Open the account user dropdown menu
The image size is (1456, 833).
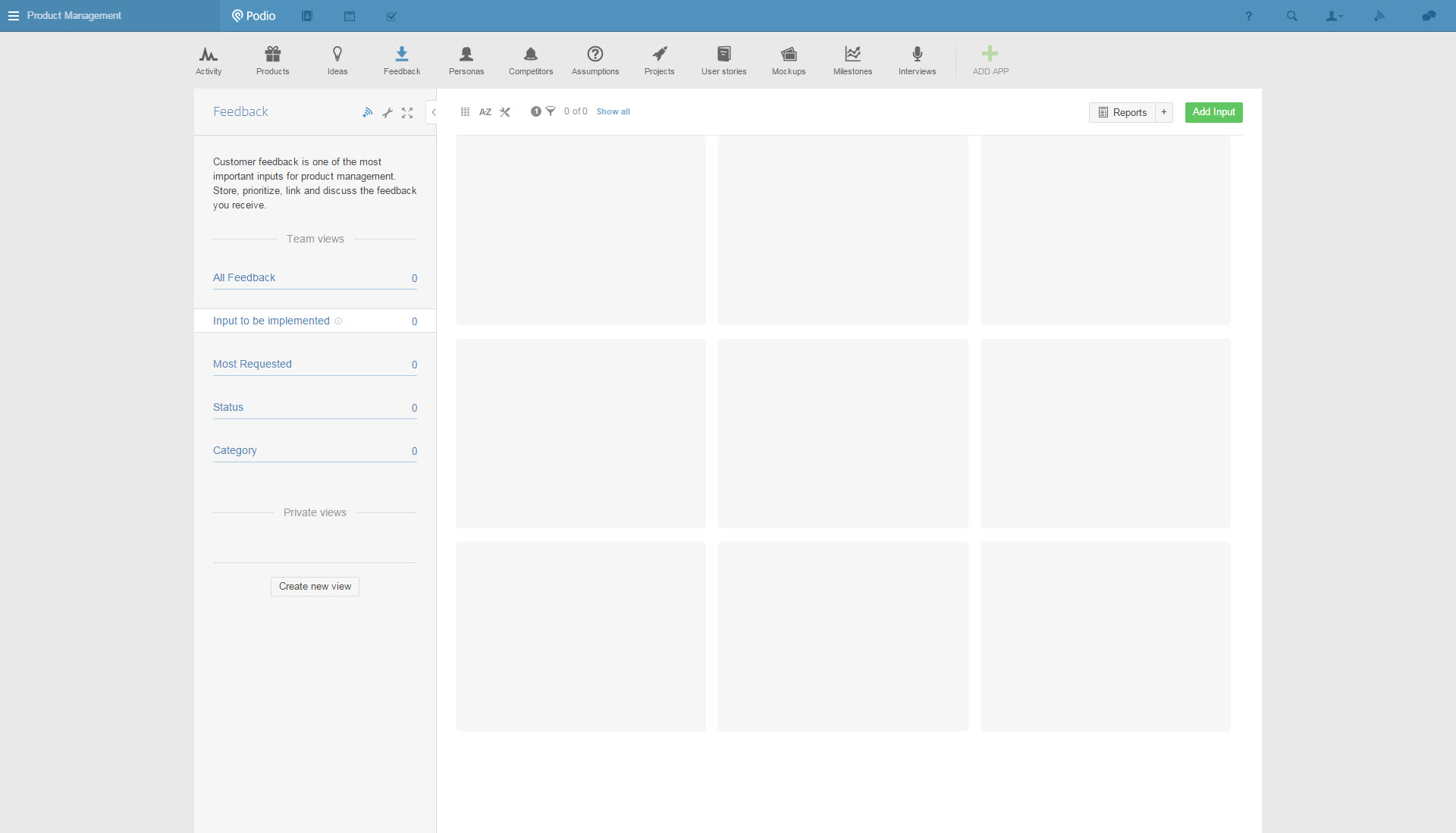[x=1334, y=16]
